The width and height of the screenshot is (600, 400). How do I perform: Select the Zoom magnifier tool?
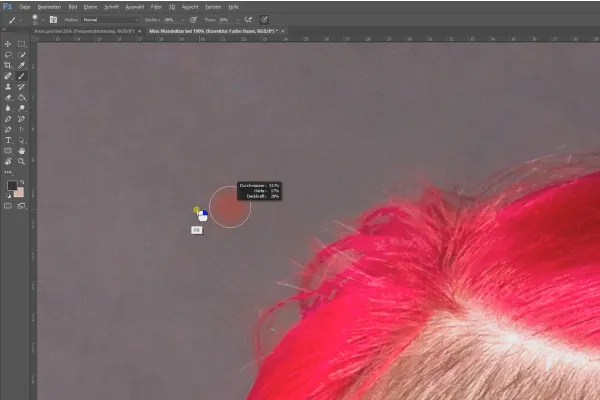[21, 162]
